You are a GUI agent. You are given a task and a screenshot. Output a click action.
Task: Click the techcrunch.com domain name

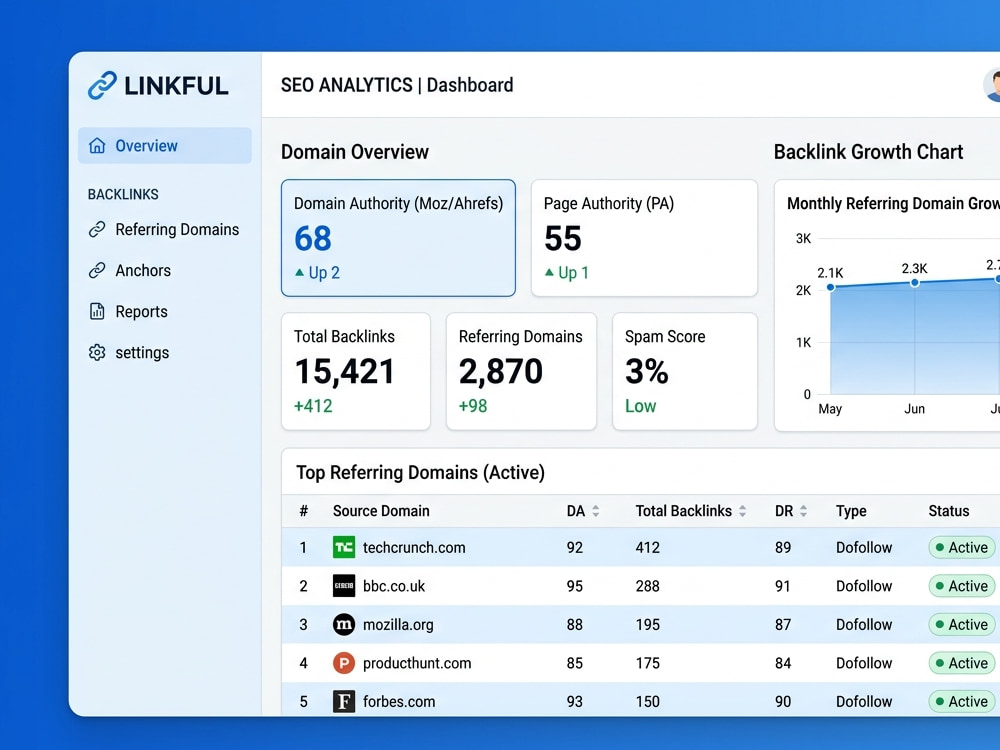[414, 547]
